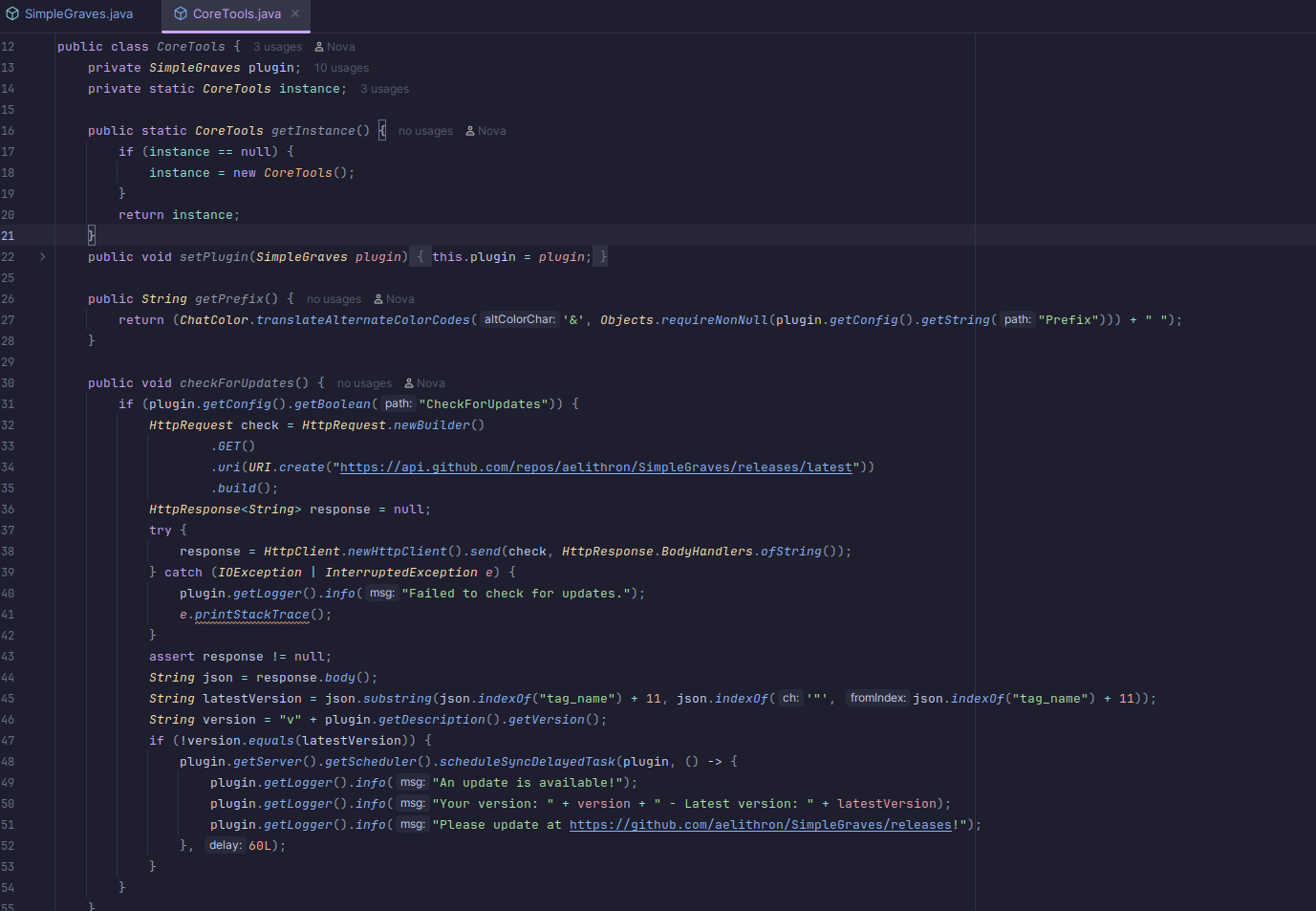
Task: Show 3 usages of CoreTools class
Action: pos(277,47)
